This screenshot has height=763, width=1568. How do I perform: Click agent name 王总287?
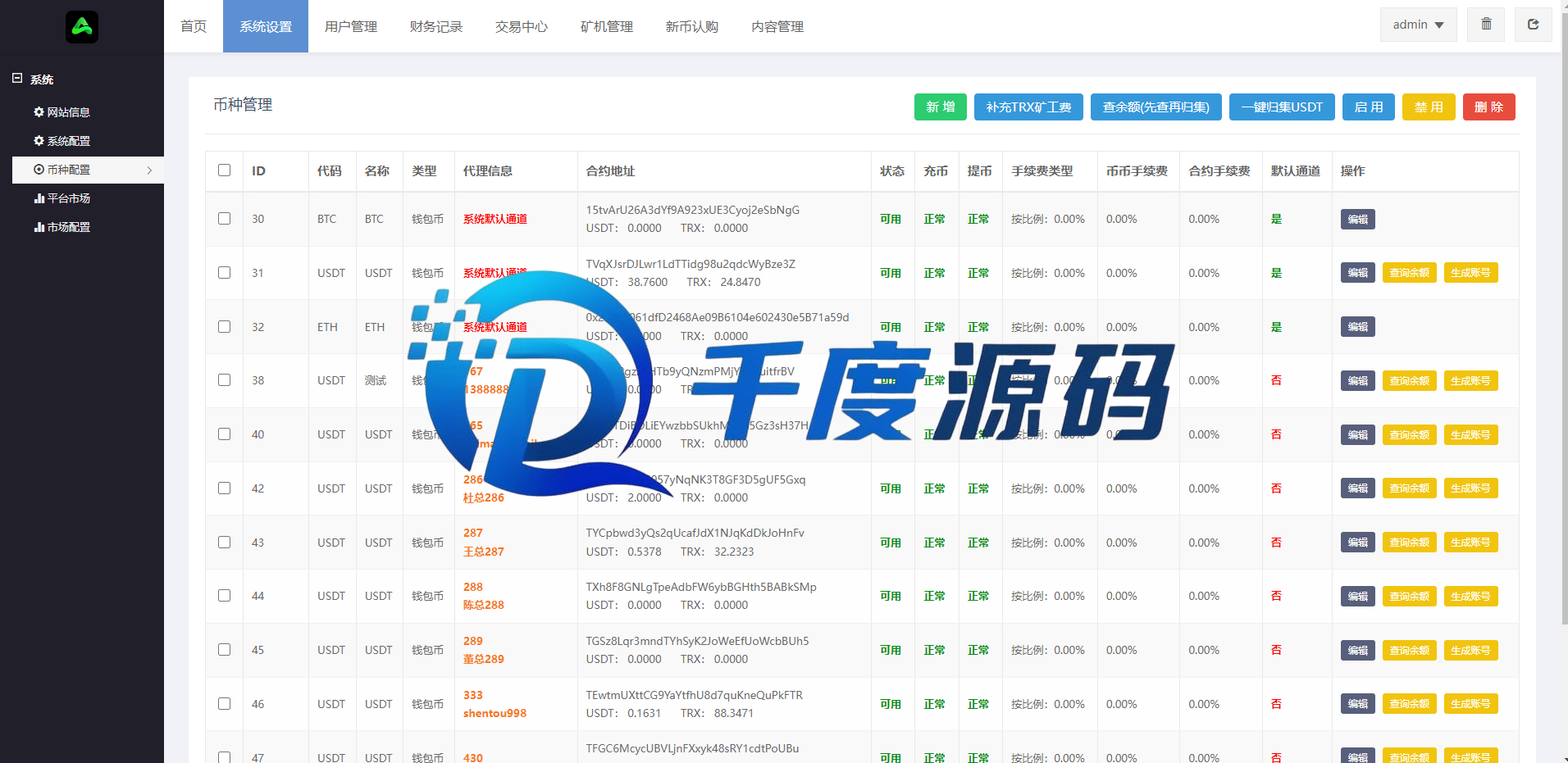(x=484, y=552)
